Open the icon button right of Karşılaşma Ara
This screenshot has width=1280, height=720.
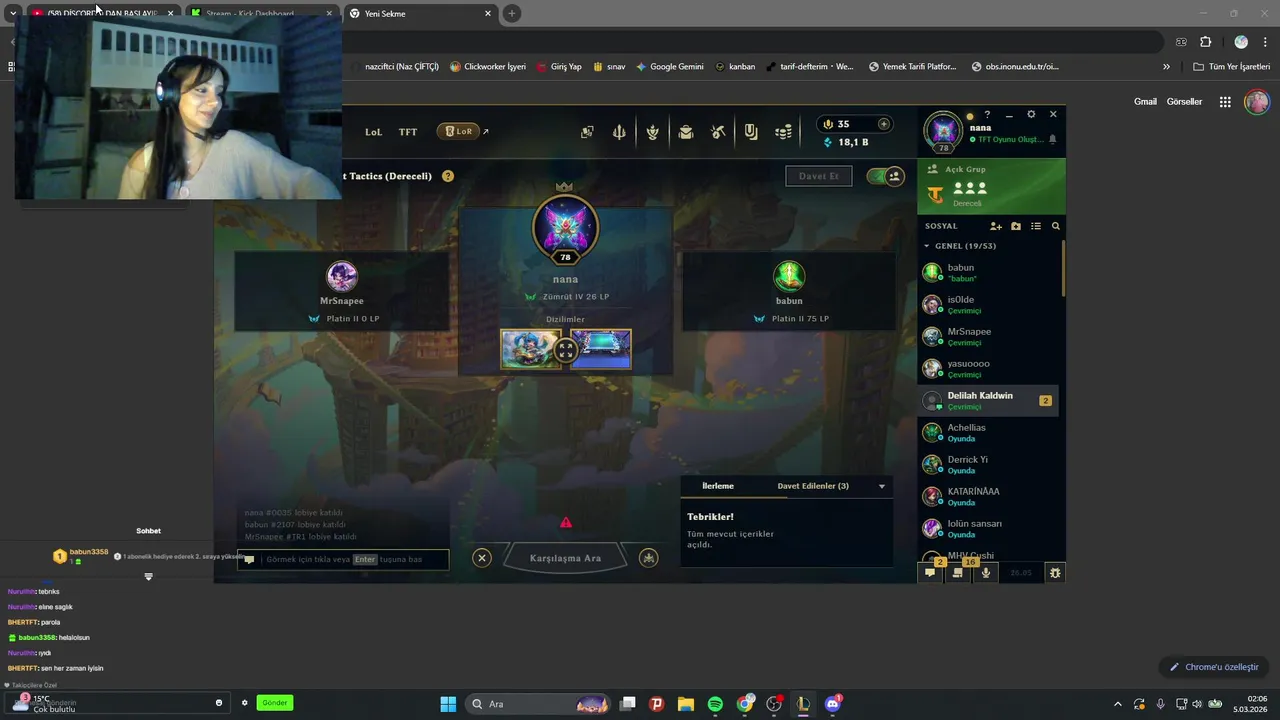coord(649,558)
